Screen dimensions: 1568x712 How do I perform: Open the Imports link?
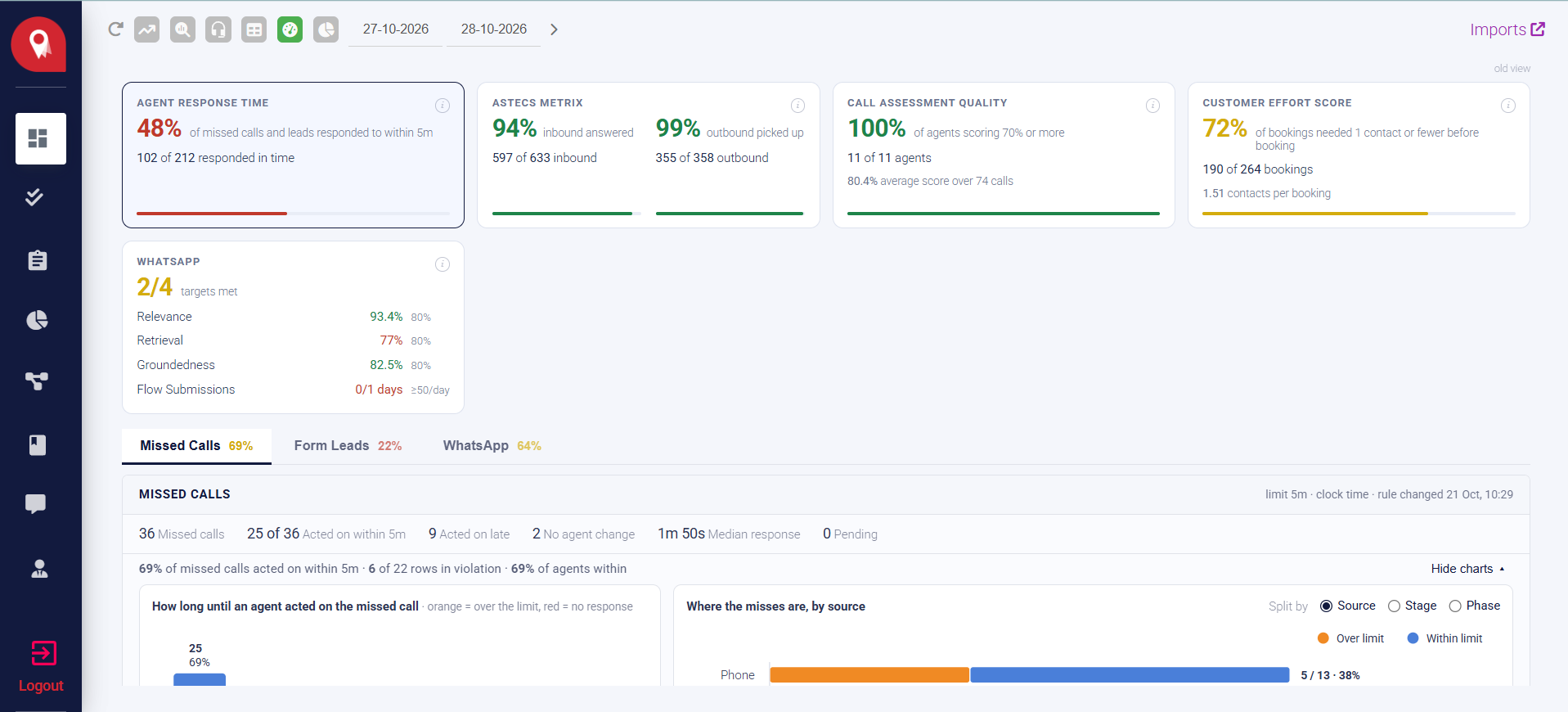(x=1507, y=29)
